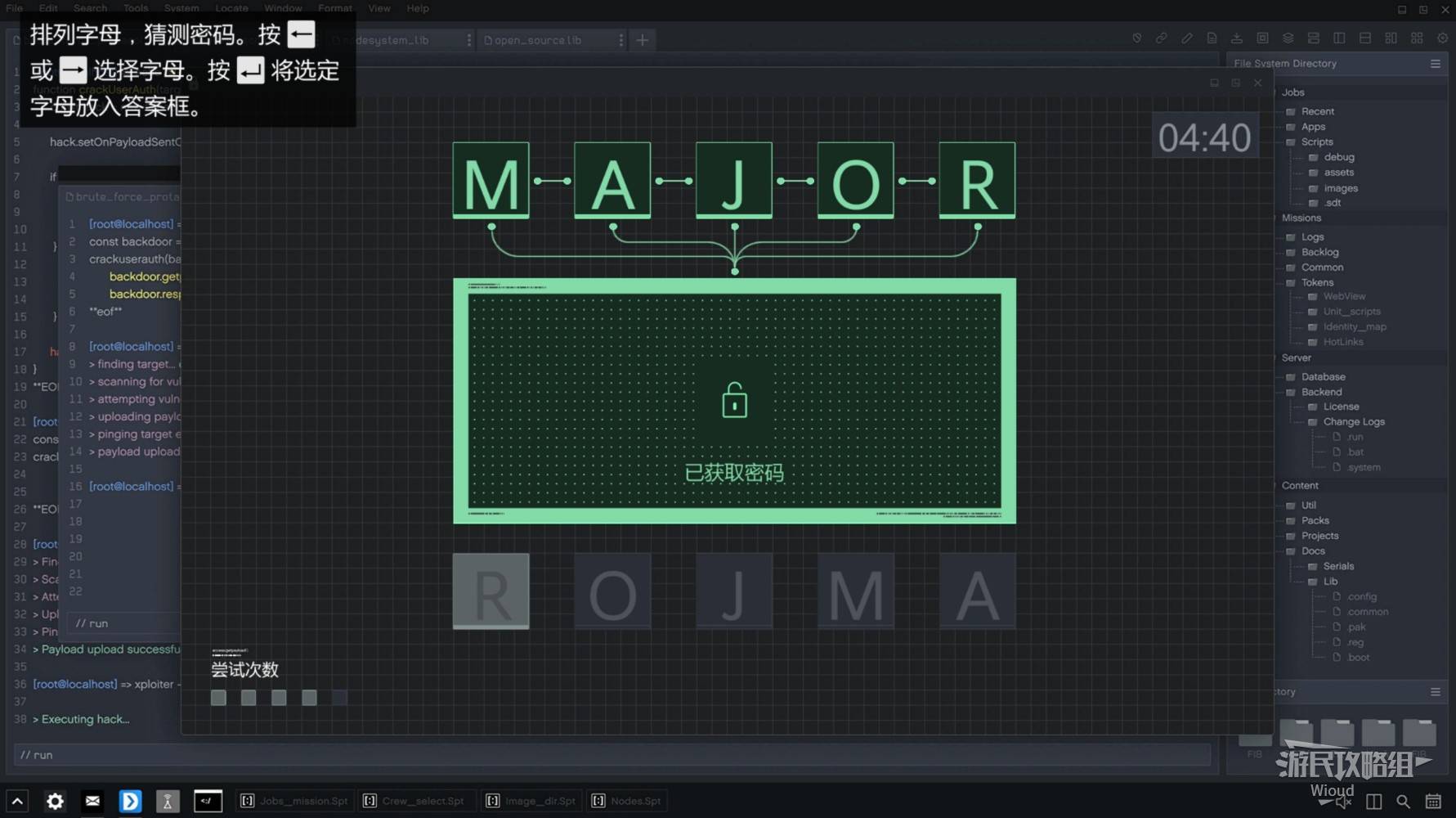This screenshot has height=818, width=1456.
Task: Click the unlocked padlock in password box
Action: coord(734,401)
